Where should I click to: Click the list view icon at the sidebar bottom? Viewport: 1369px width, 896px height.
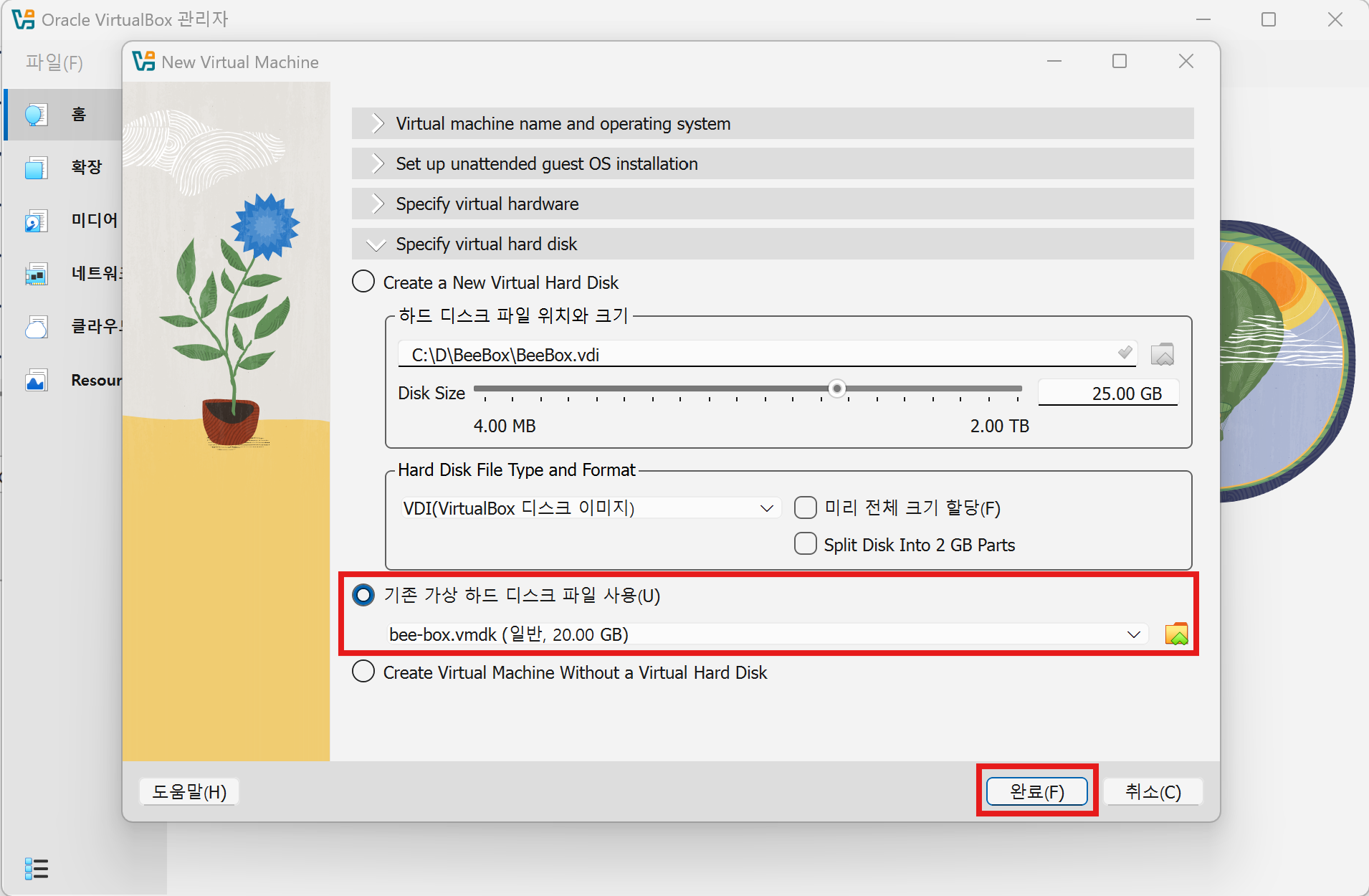[x=37, y=869]
